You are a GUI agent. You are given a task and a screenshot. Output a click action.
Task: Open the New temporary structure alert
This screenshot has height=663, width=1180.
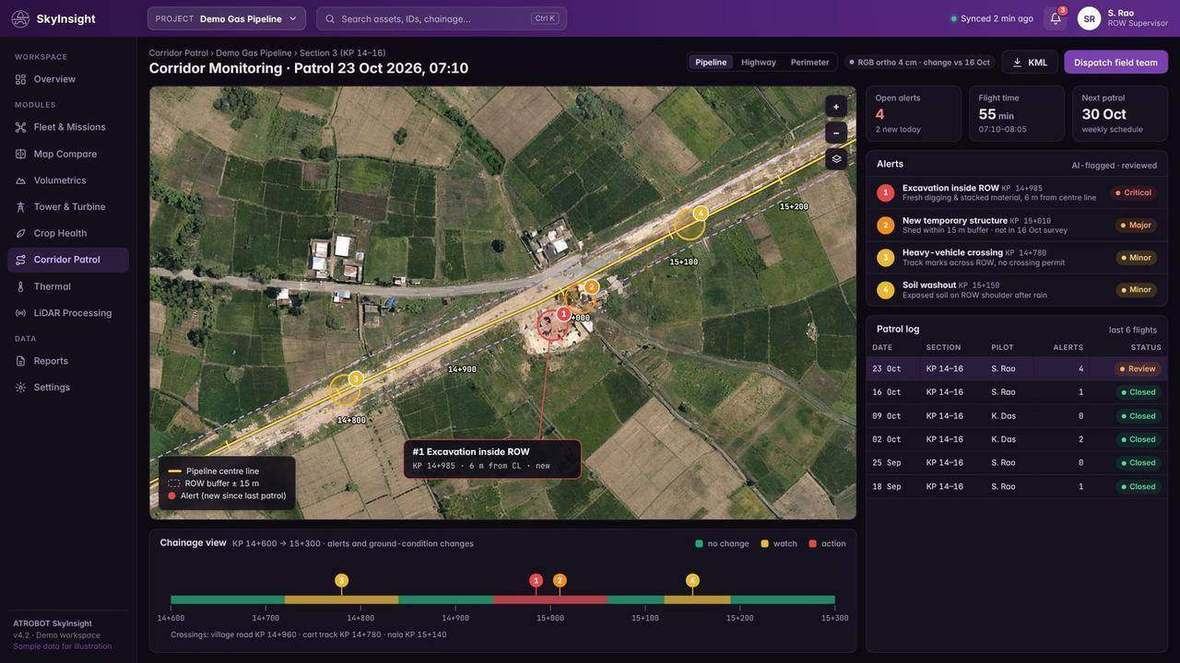(1016, 225)
